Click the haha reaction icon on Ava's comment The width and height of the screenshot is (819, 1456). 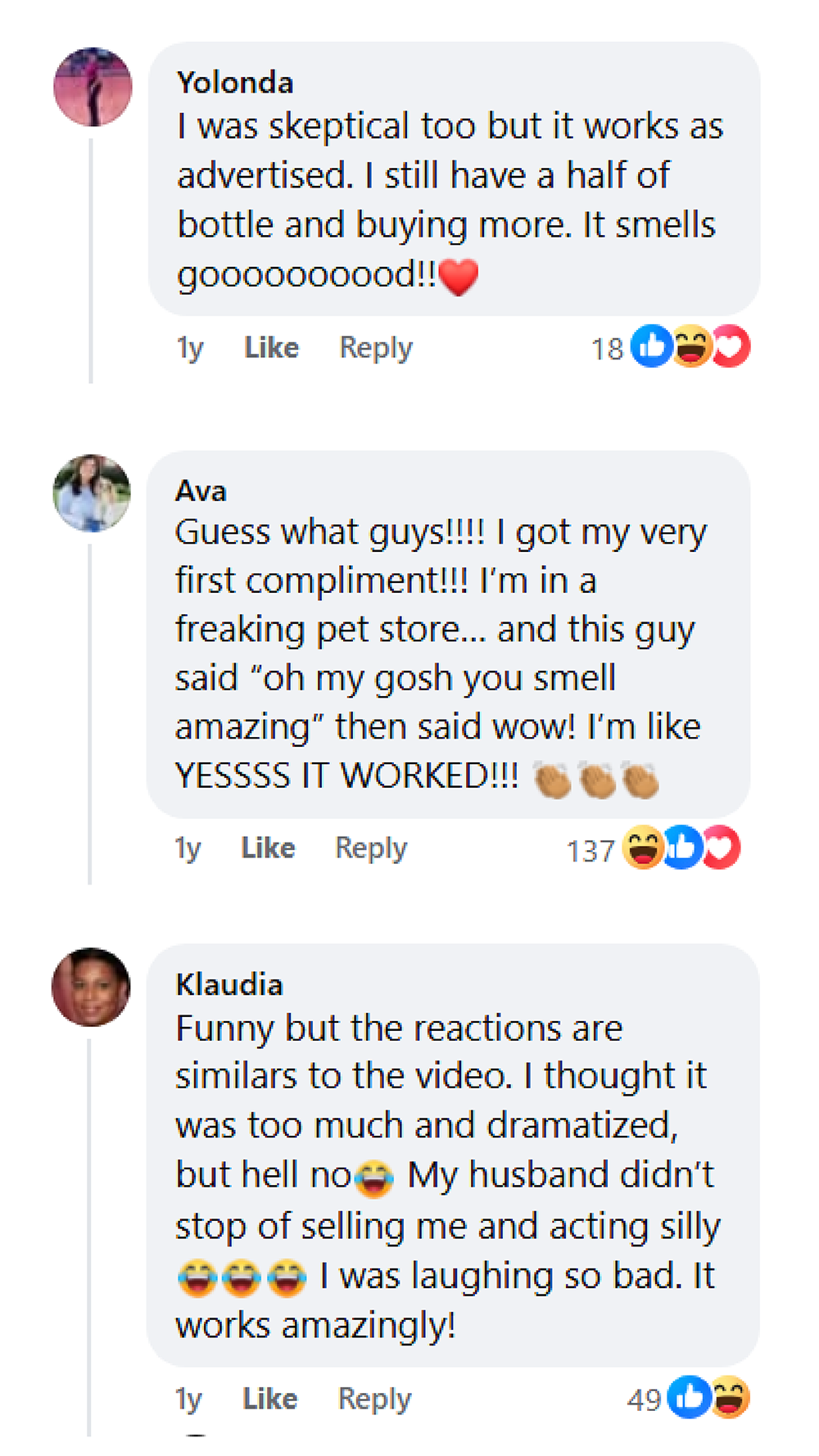pyautogui.click(x=641, y=848)
